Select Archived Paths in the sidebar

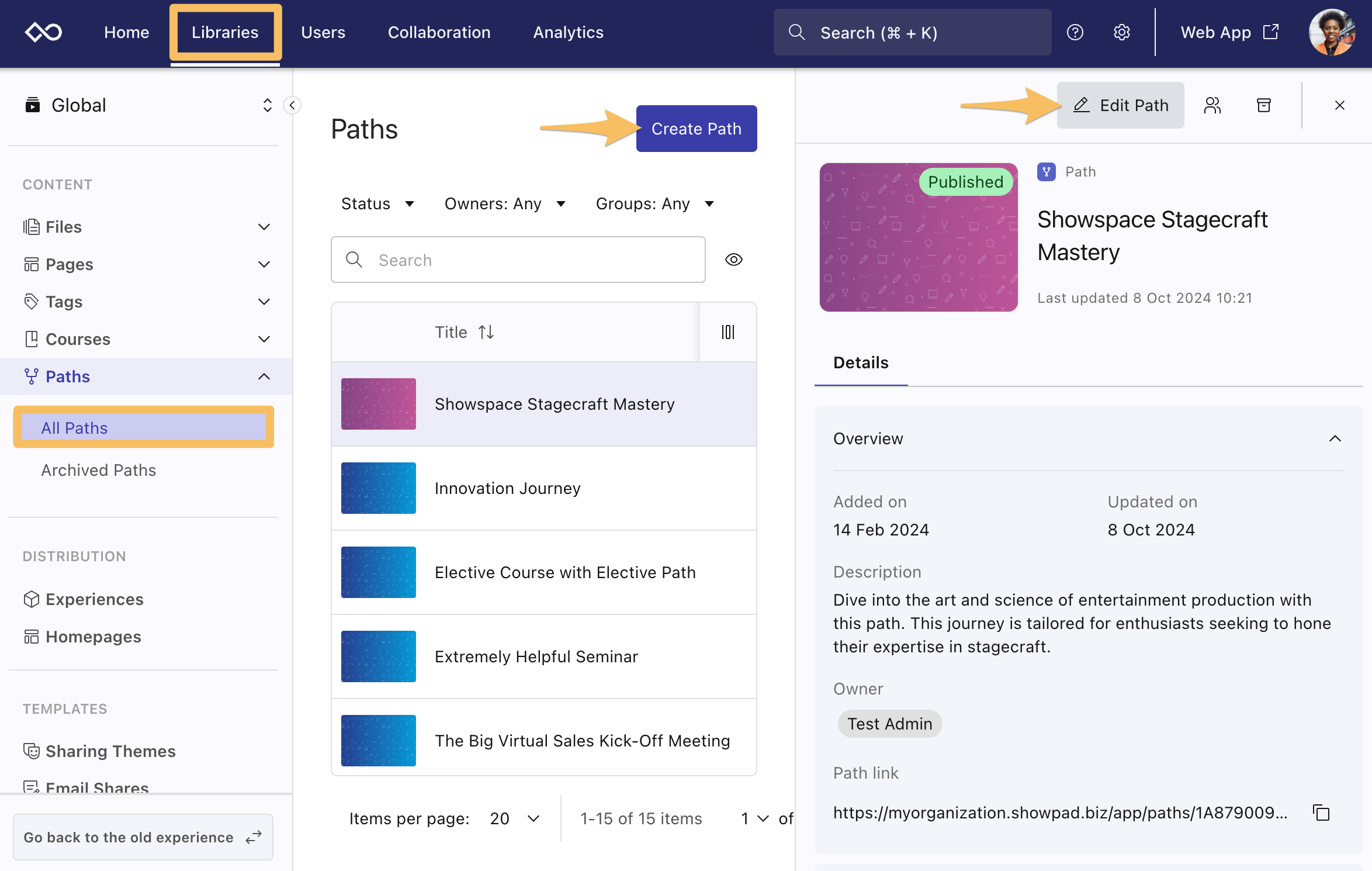tap(99, 470)
